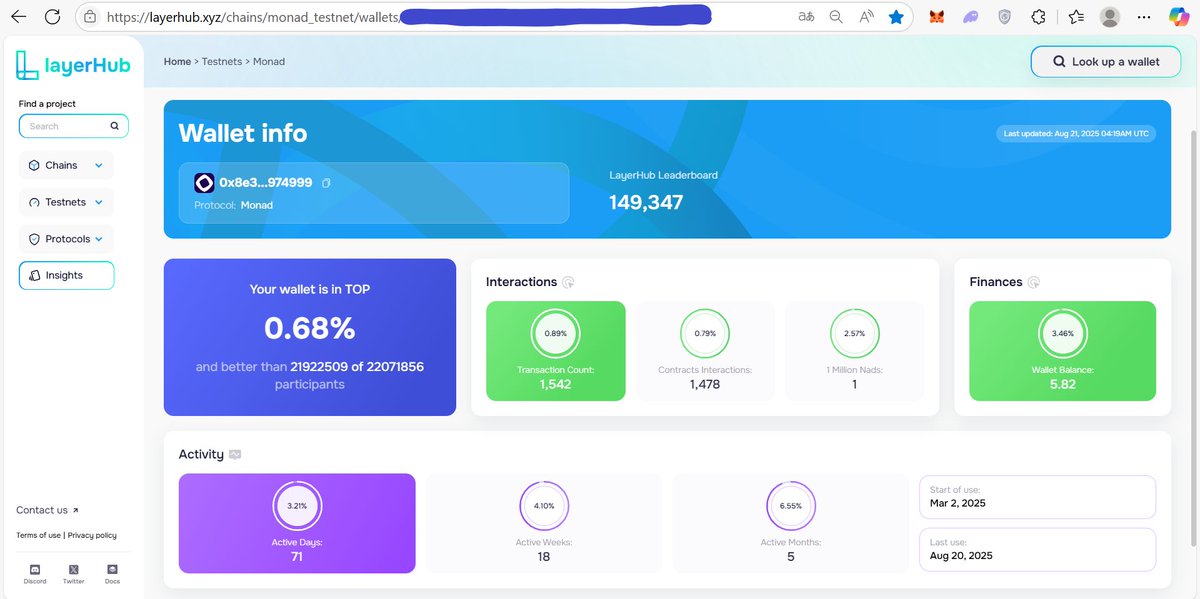Click the LayerHub Leaderboard value 149,347

[646, 202]
